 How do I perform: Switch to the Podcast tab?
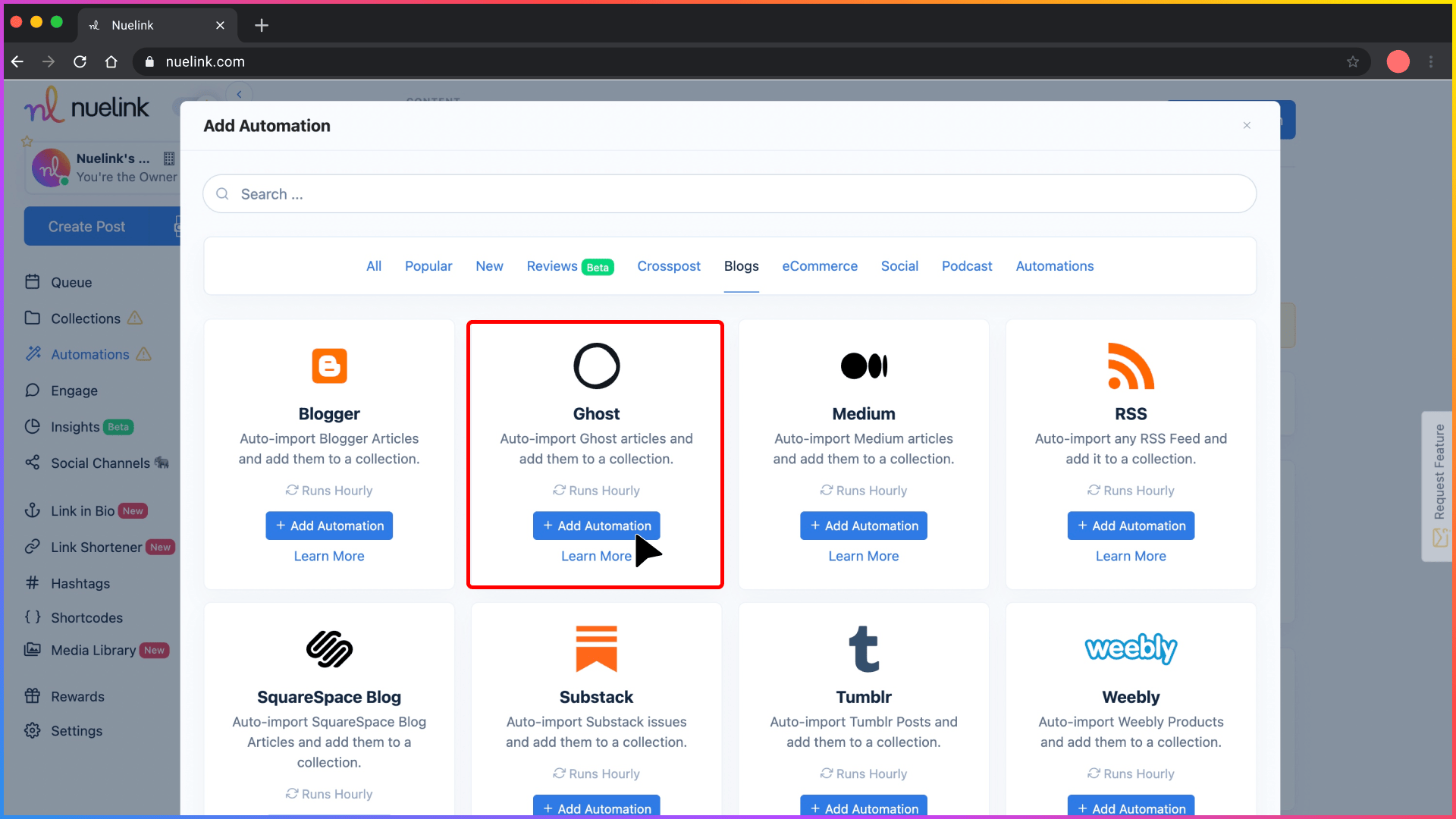(x=967, y=266)
